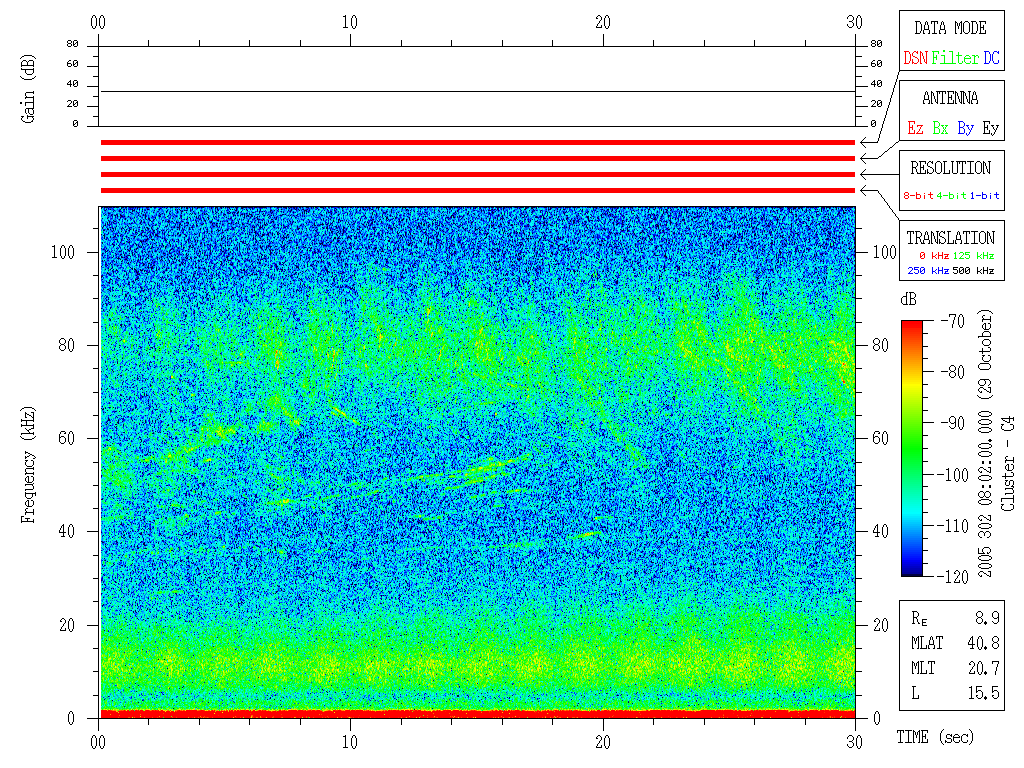Click the horizontal gain line in the gain plot
Image resolution: width=1024 pixels, height=768 pixels.
477,91
